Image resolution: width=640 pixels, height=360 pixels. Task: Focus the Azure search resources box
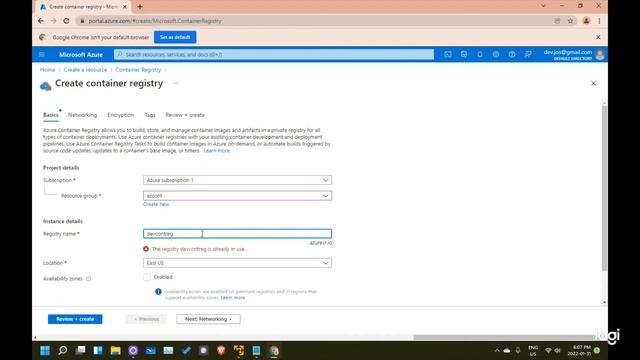tap(274, 54)
